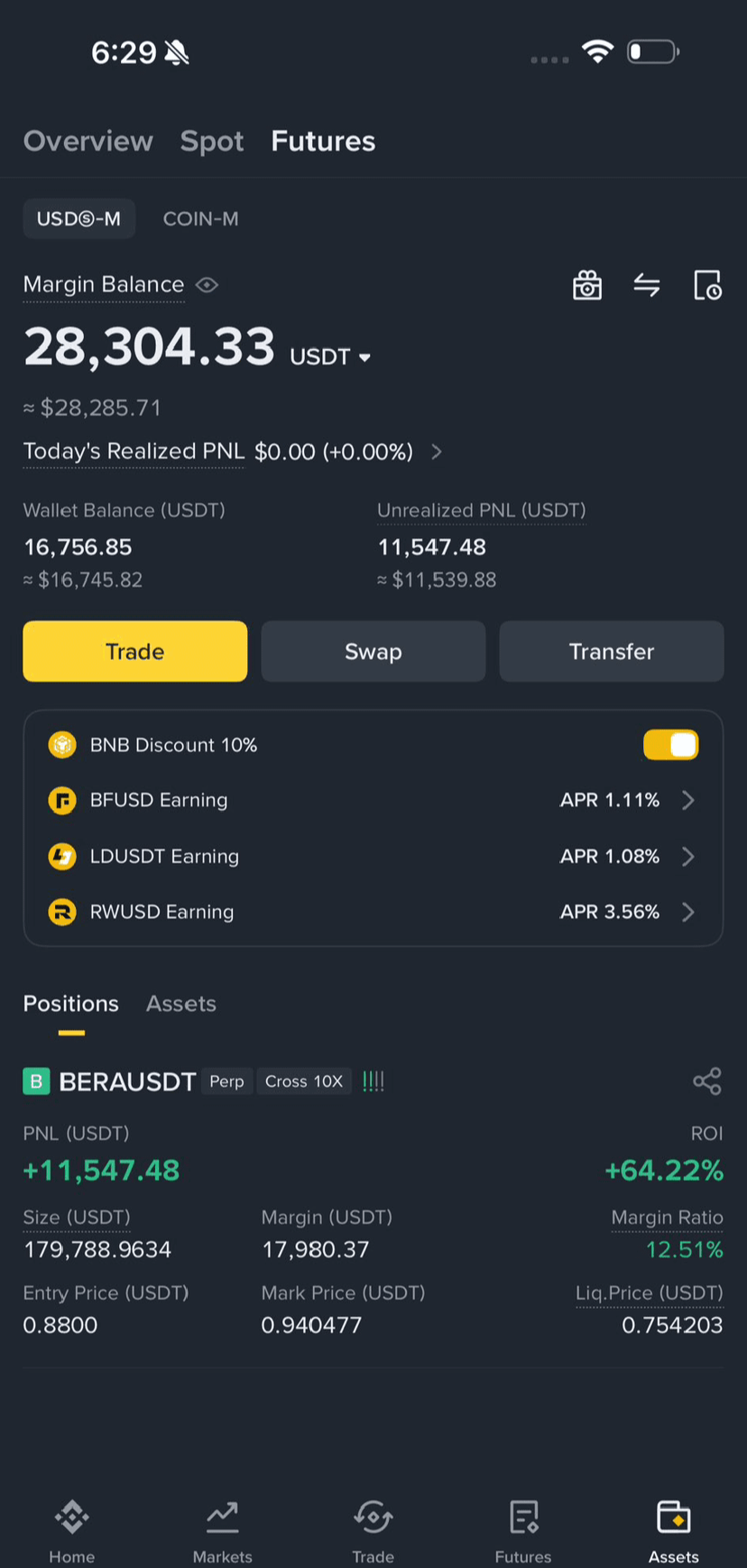Screen dimensions: 747x1568
Task: Tap the transfer arrows icon
Action: pyautogui.click(x=647, y=285)
